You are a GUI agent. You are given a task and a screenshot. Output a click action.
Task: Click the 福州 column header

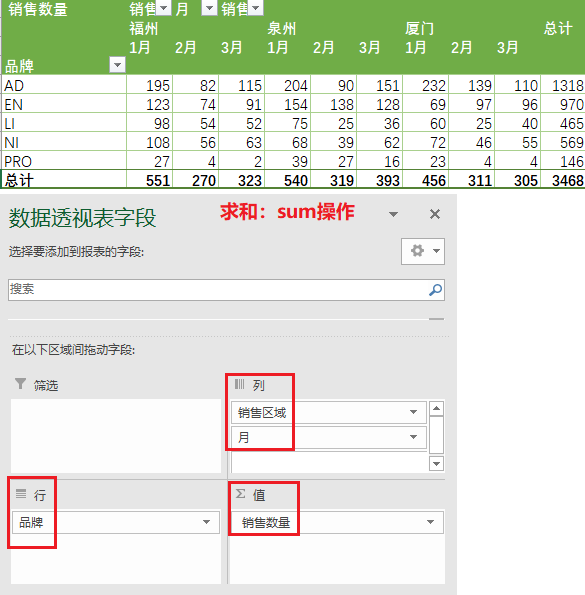tap(143, 28)
